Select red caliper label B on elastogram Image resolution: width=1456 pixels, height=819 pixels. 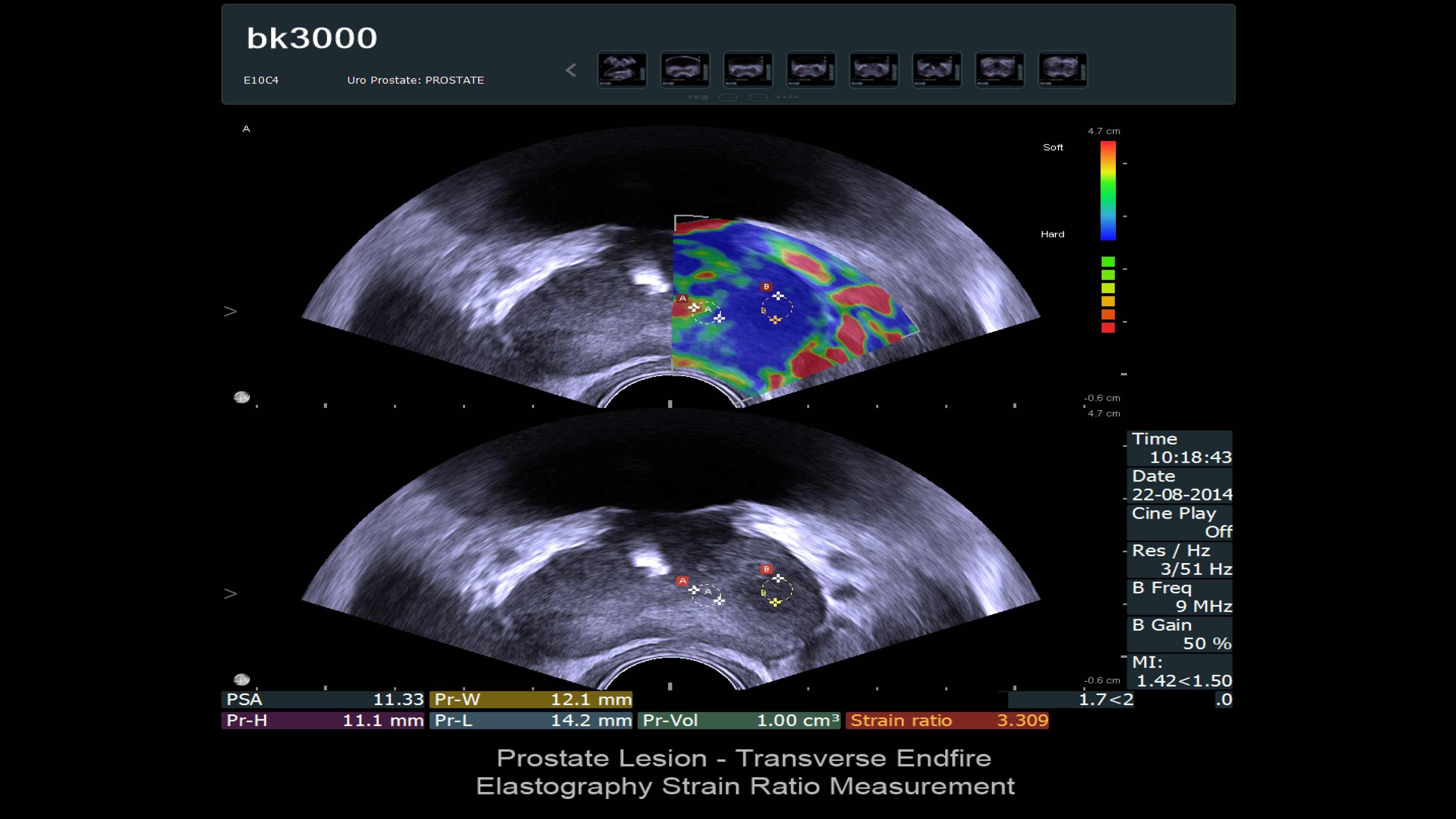[x=766, y=287]
